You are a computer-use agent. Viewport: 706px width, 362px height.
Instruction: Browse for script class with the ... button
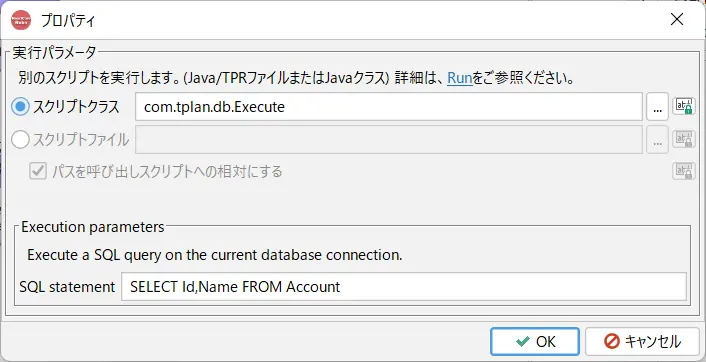657,107
